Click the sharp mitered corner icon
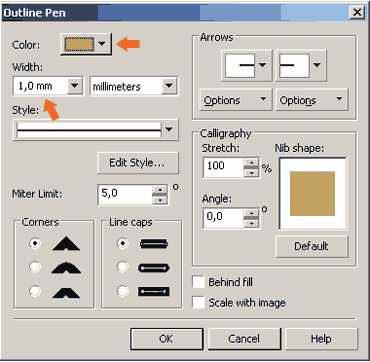The height and width of the screenshot is (362, 370). (x=66, y=243)
